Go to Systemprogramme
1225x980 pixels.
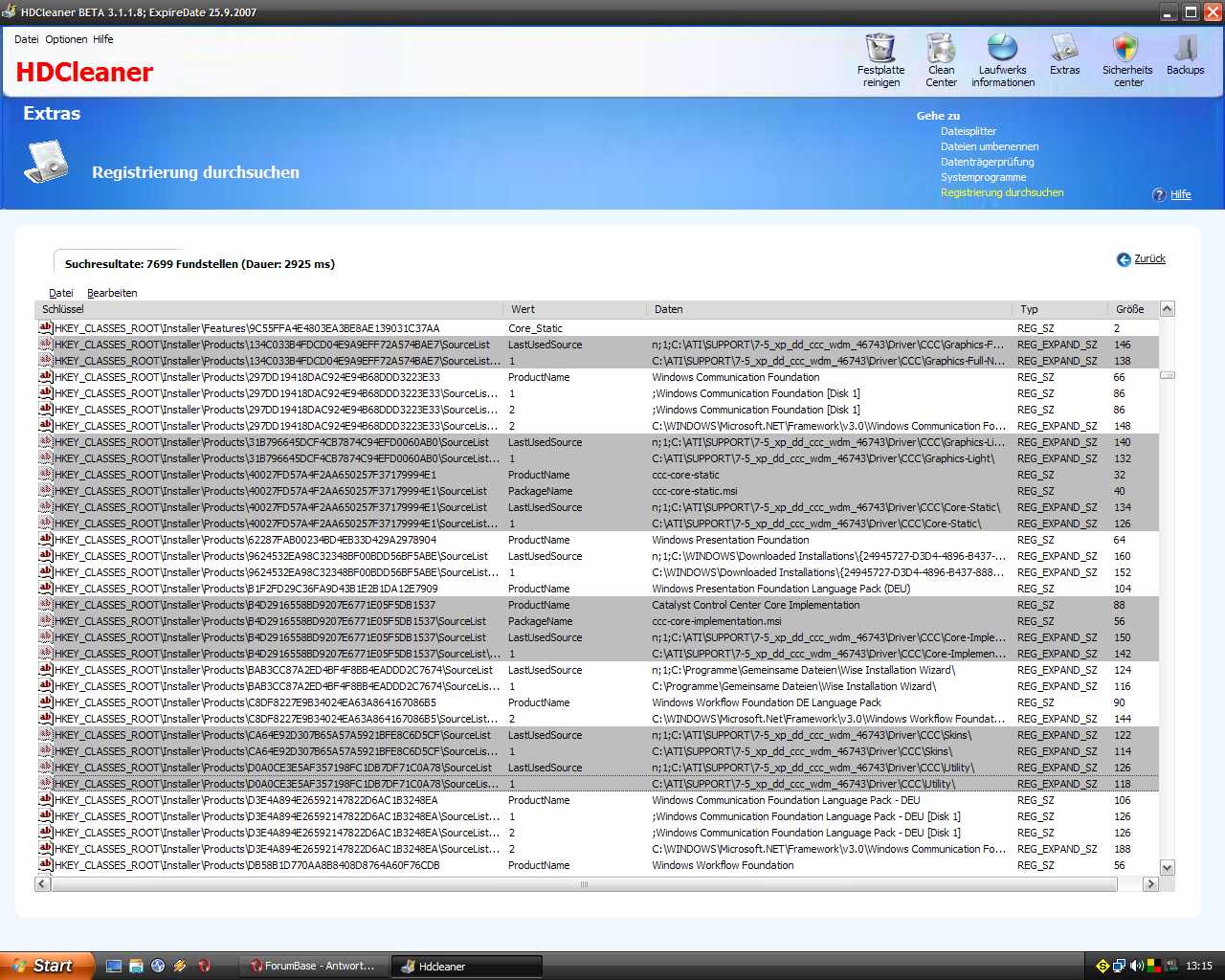coord(983,177)
